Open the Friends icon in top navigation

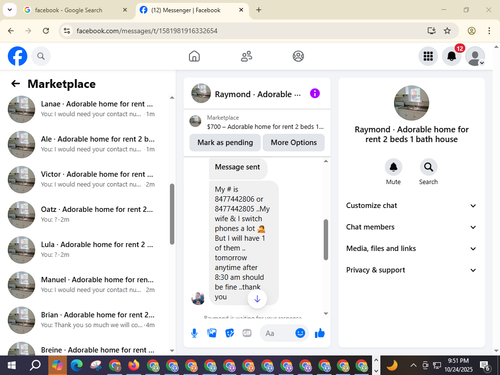coord(246,56)
